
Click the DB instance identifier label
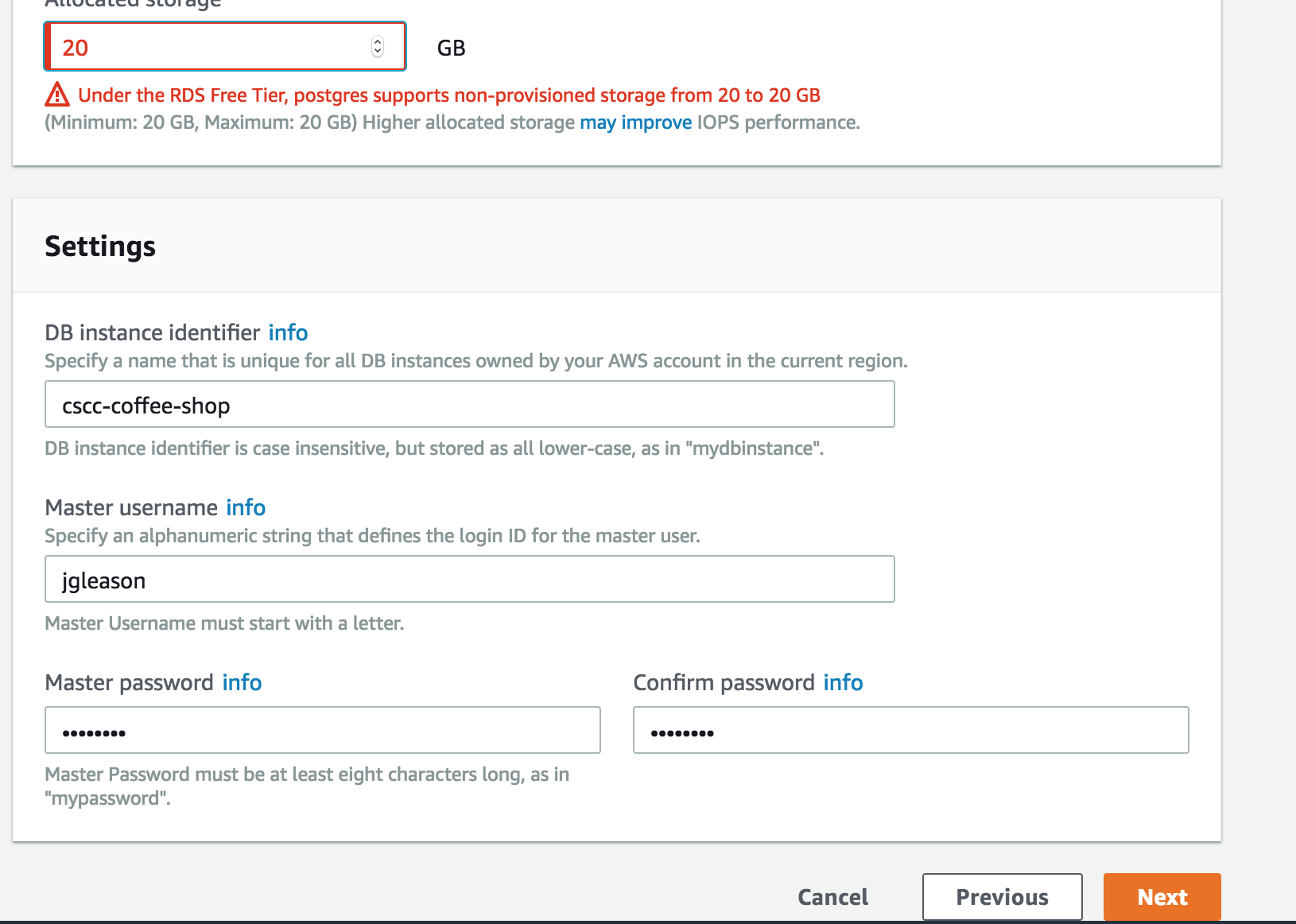[x=152, y=332]
